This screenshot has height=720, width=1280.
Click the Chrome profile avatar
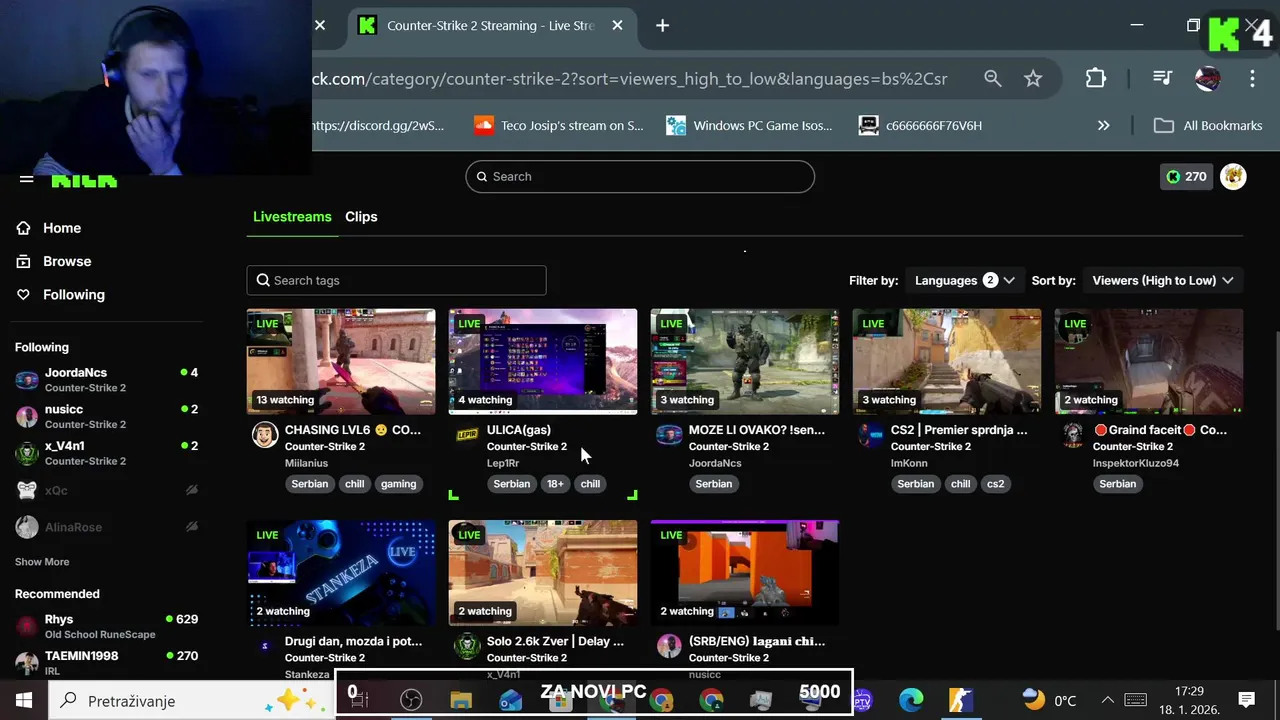tap(1208, 78)
